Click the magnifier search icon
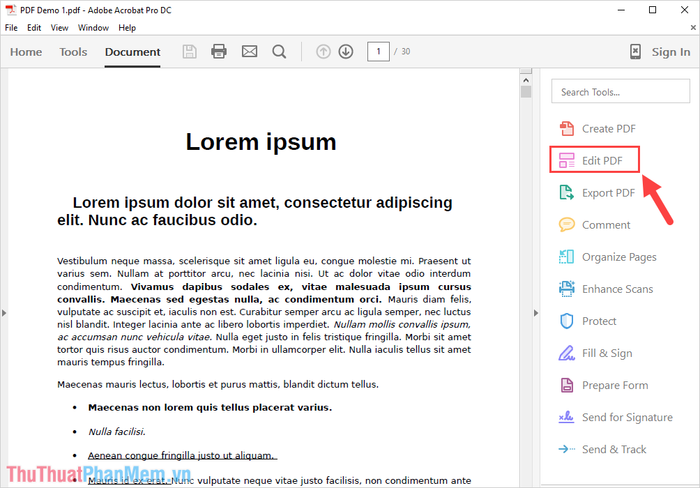 [279, 52]
